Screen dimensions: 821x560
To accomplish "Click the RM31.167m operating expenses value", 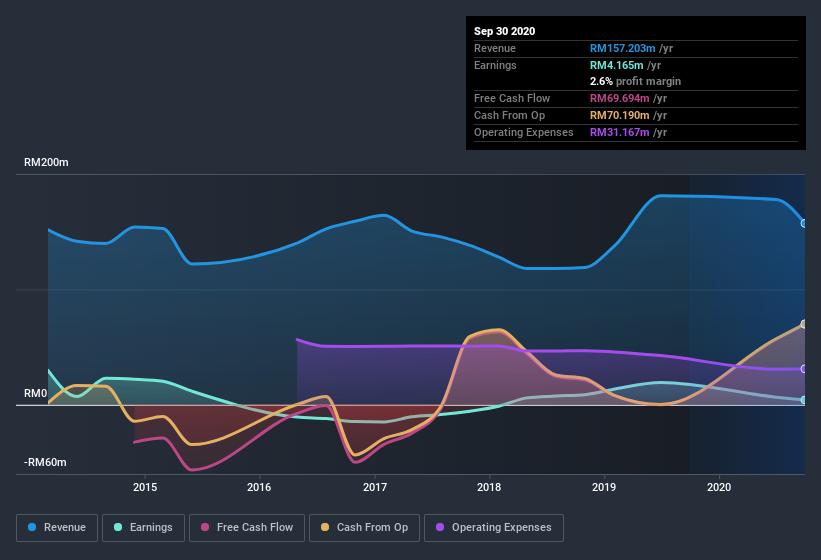I will tap(619, 132).
